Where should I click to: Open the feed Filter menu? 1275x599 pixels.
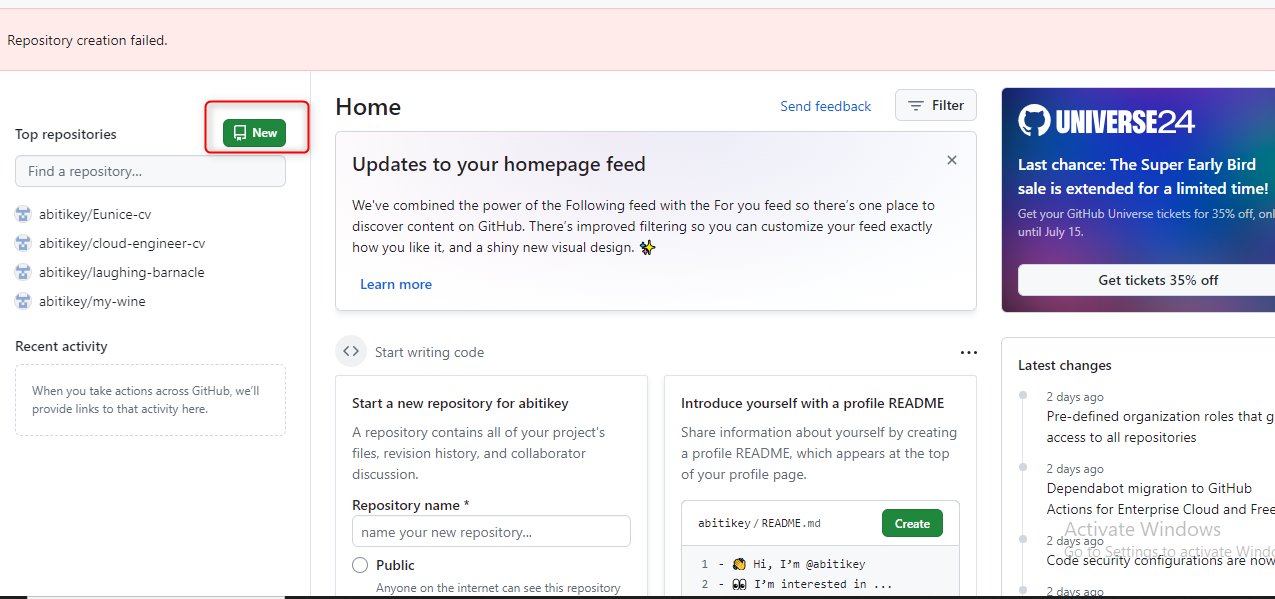pos(935,105)
